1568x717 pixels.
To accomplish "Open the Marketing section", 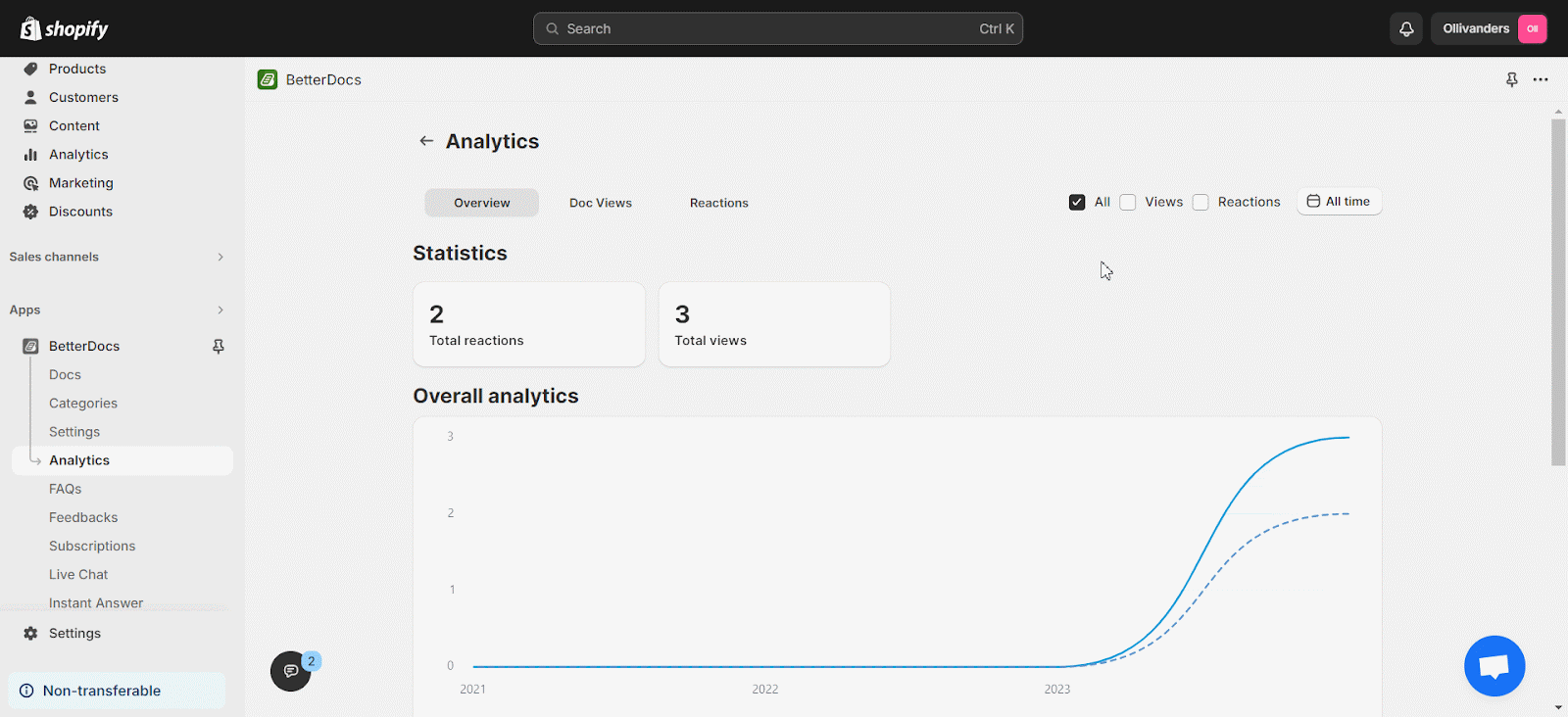I will pyautogui.click(x=80, y=182).
